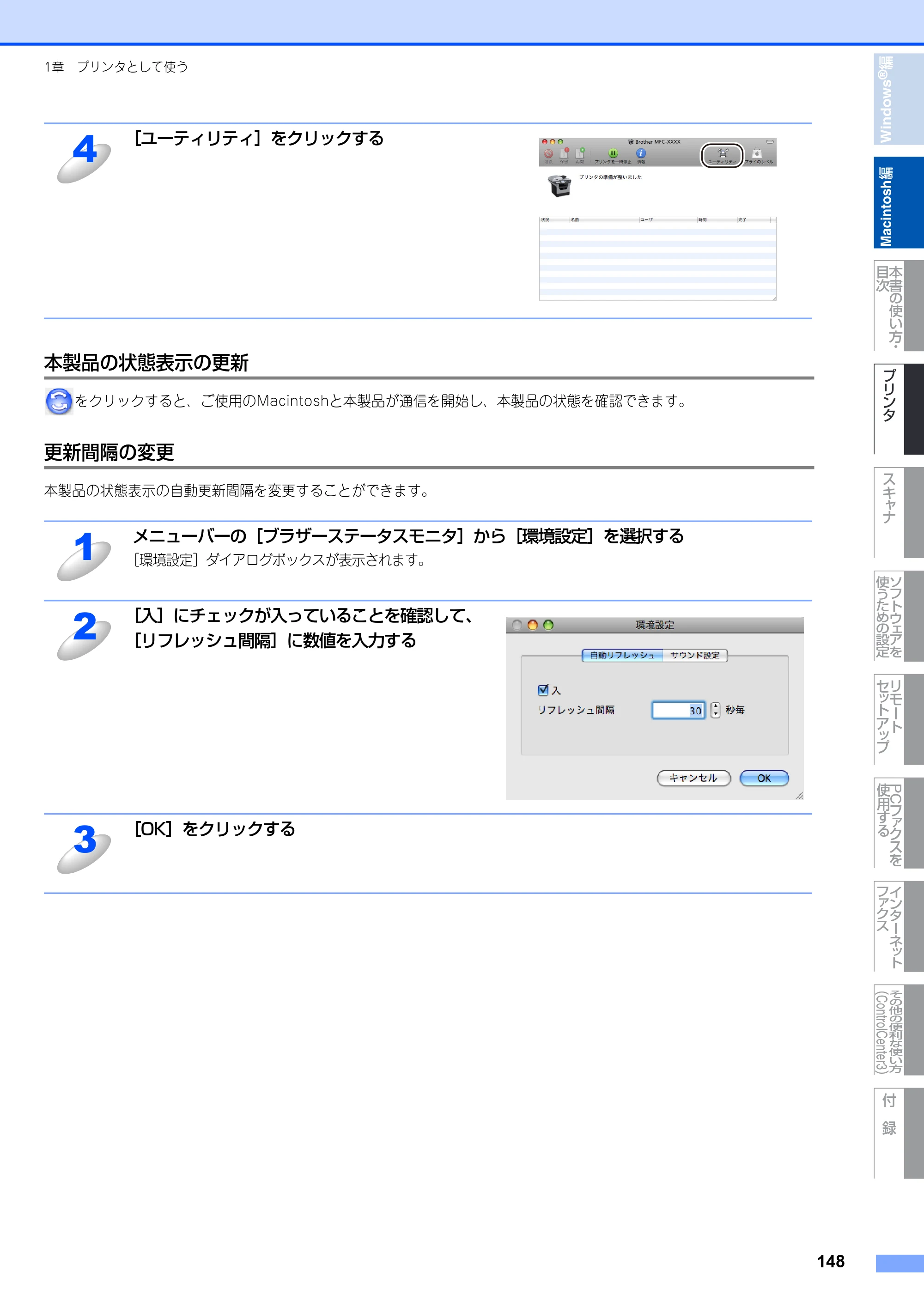Switch to the サウンド設定 tab
This screenshot has width=924, height=1308.
pos(695,655)
